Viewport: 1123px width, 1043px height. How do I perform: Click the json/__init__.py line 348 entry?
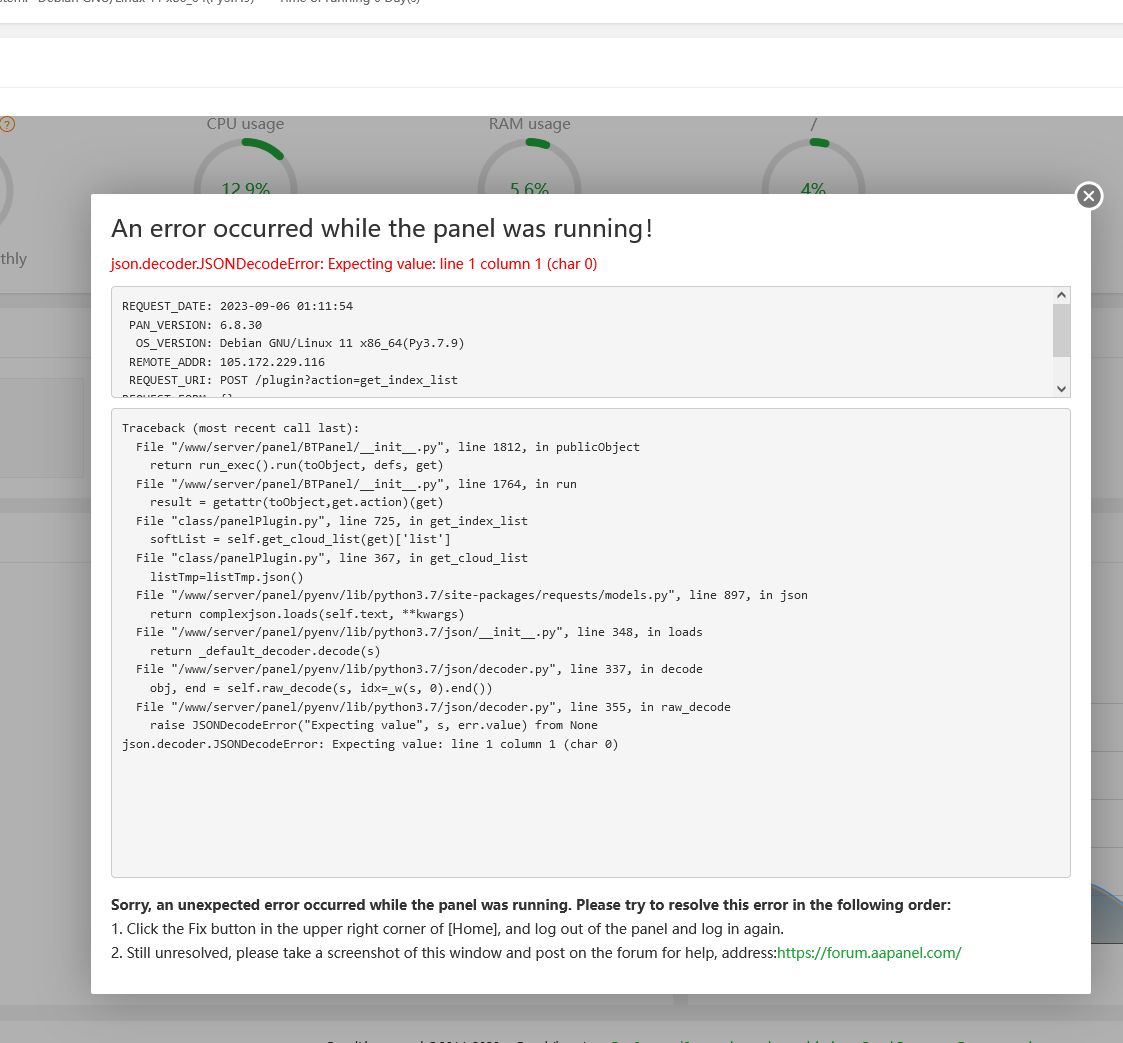click(419, 632)
